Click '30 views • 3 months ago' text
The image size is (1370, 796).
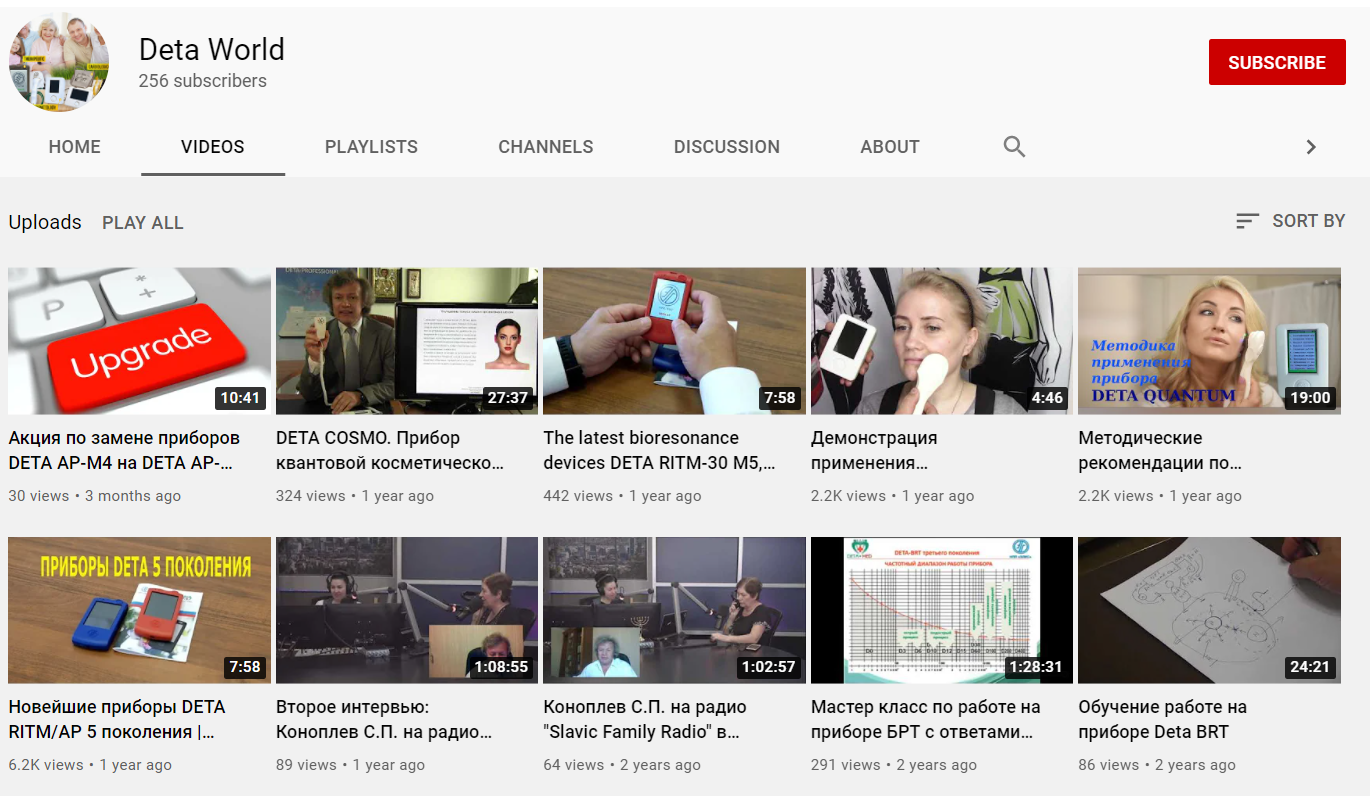(x=95, y=496)
